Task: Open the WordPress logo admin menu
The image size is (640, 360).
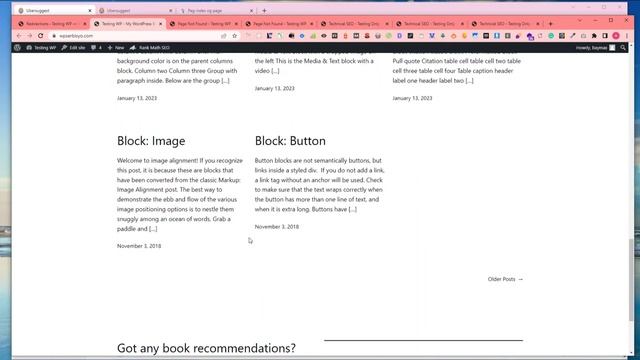Action: click(17, 48)
